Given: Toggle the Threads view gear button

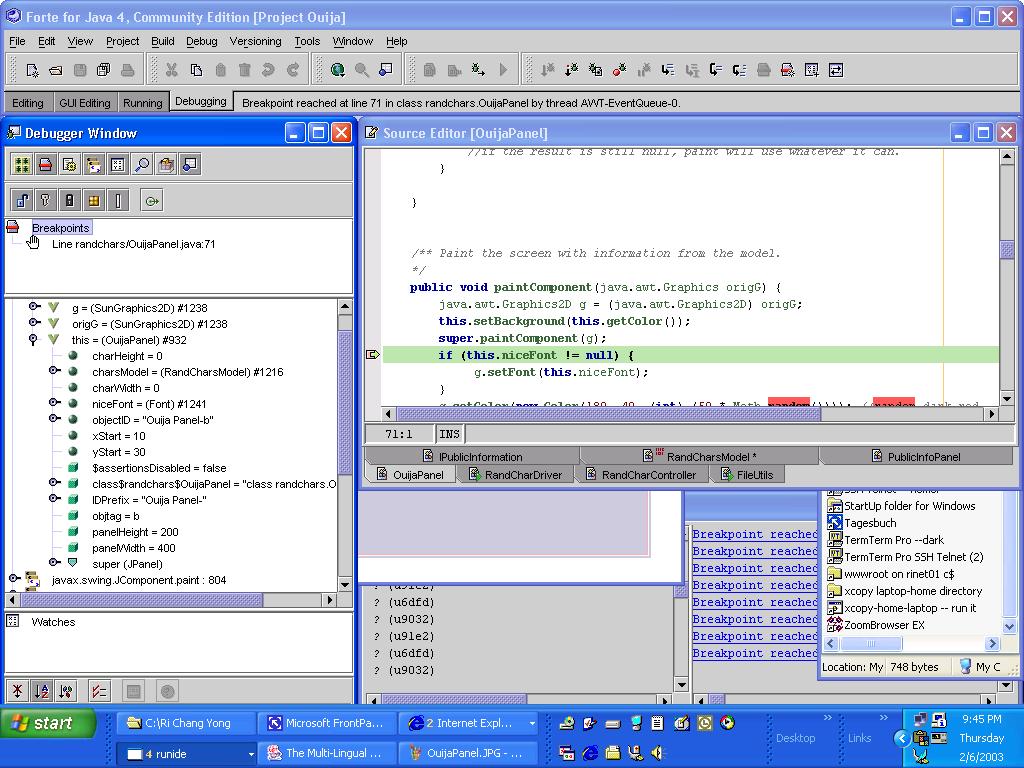Looking at the screenshot, I should click(70, 165).
